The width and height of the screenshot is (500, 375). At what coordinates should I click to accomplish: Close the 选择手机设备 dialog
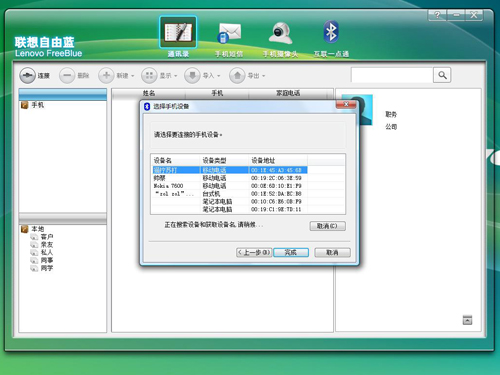346,104
